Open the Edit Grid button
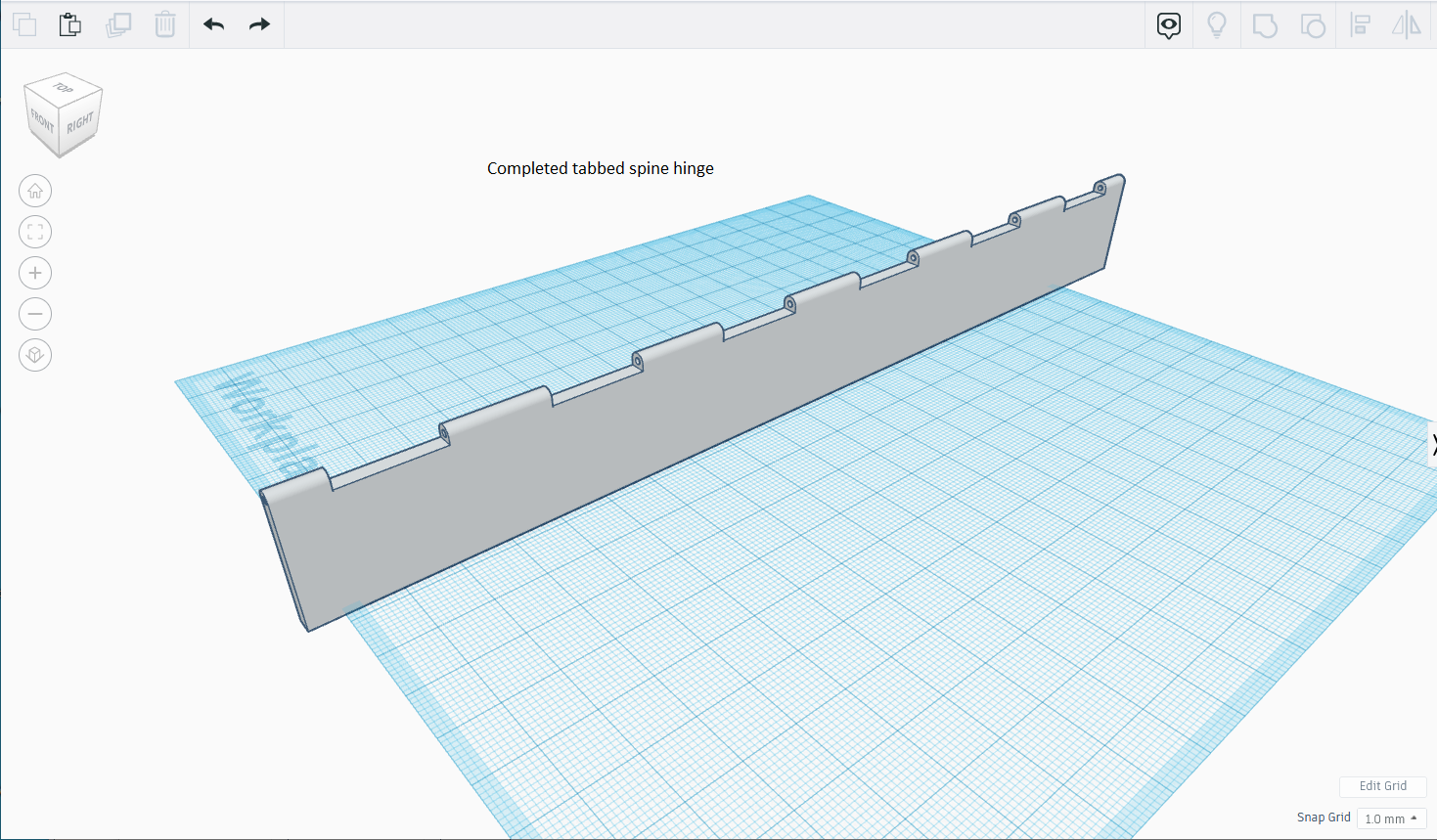This screenshot has height=840, width=1437. coord(1383,786)
